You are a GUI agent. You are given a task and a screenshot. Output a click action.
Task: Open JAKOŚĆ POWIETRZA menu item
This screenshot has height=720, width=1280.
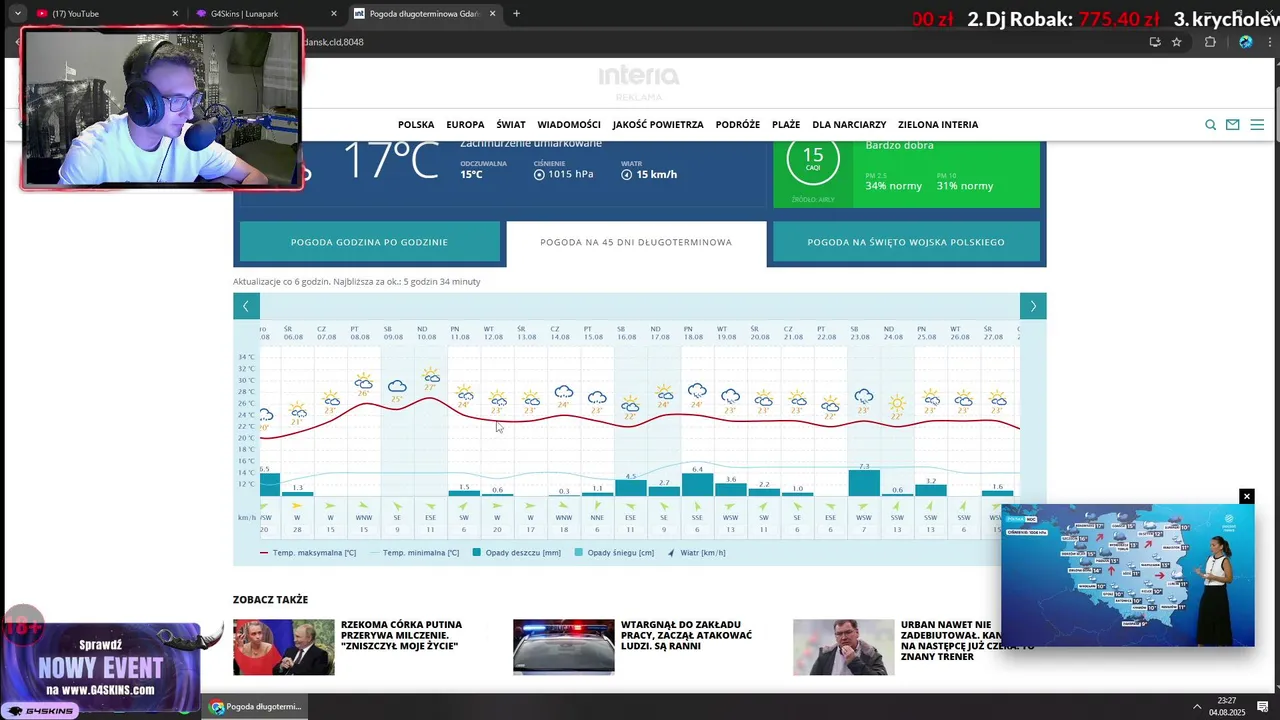tap(658, 125)
